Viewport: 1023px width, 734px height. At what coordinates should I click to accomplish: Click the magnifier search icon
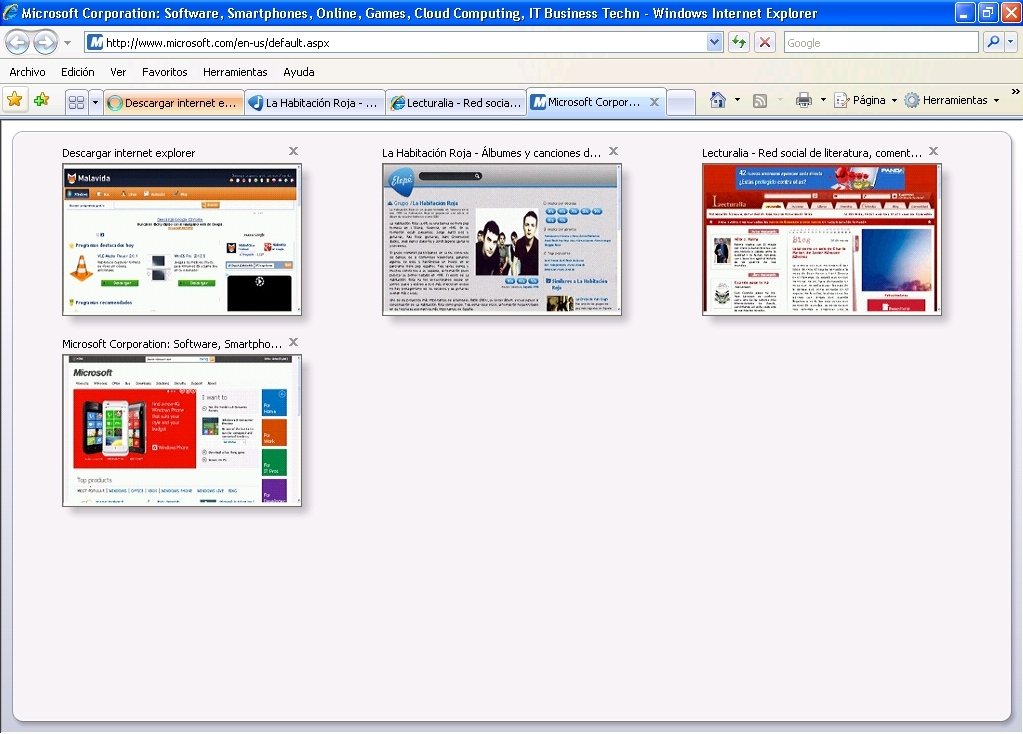pyautogui.click(x=993, y=43)
